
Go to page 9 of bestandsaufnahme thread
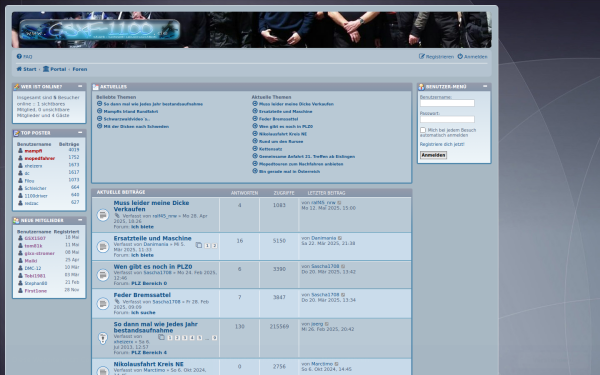(x=214, y=338)
